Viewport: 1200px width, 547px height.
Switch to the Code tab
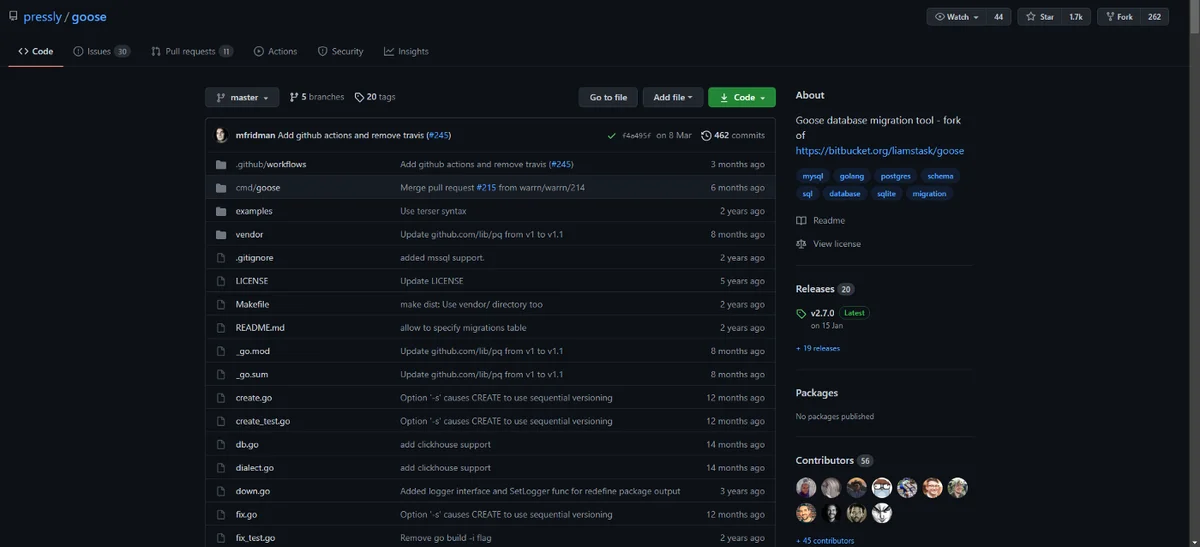click(36, 51)
